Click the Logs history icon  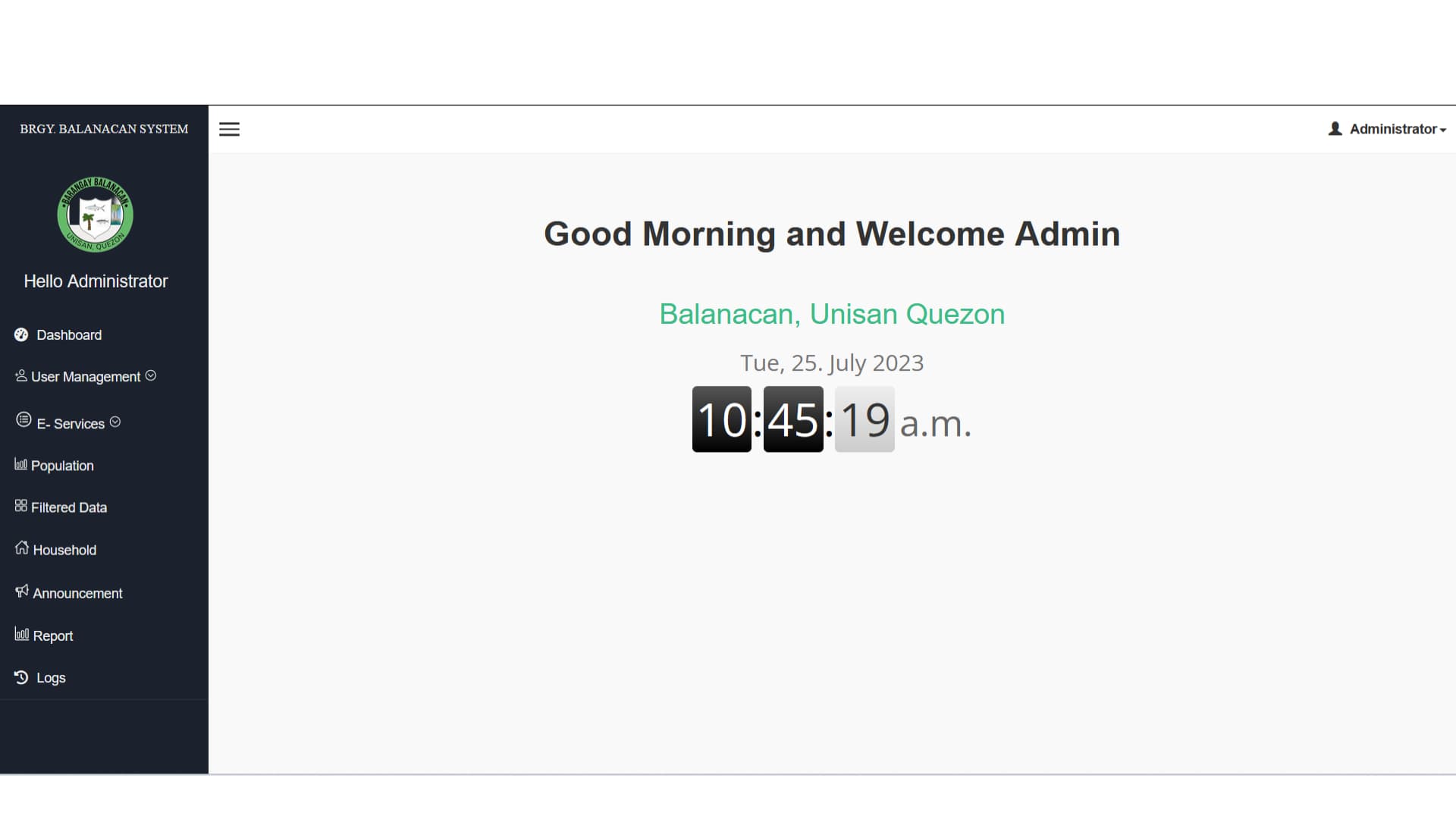(x=21, y=677)
